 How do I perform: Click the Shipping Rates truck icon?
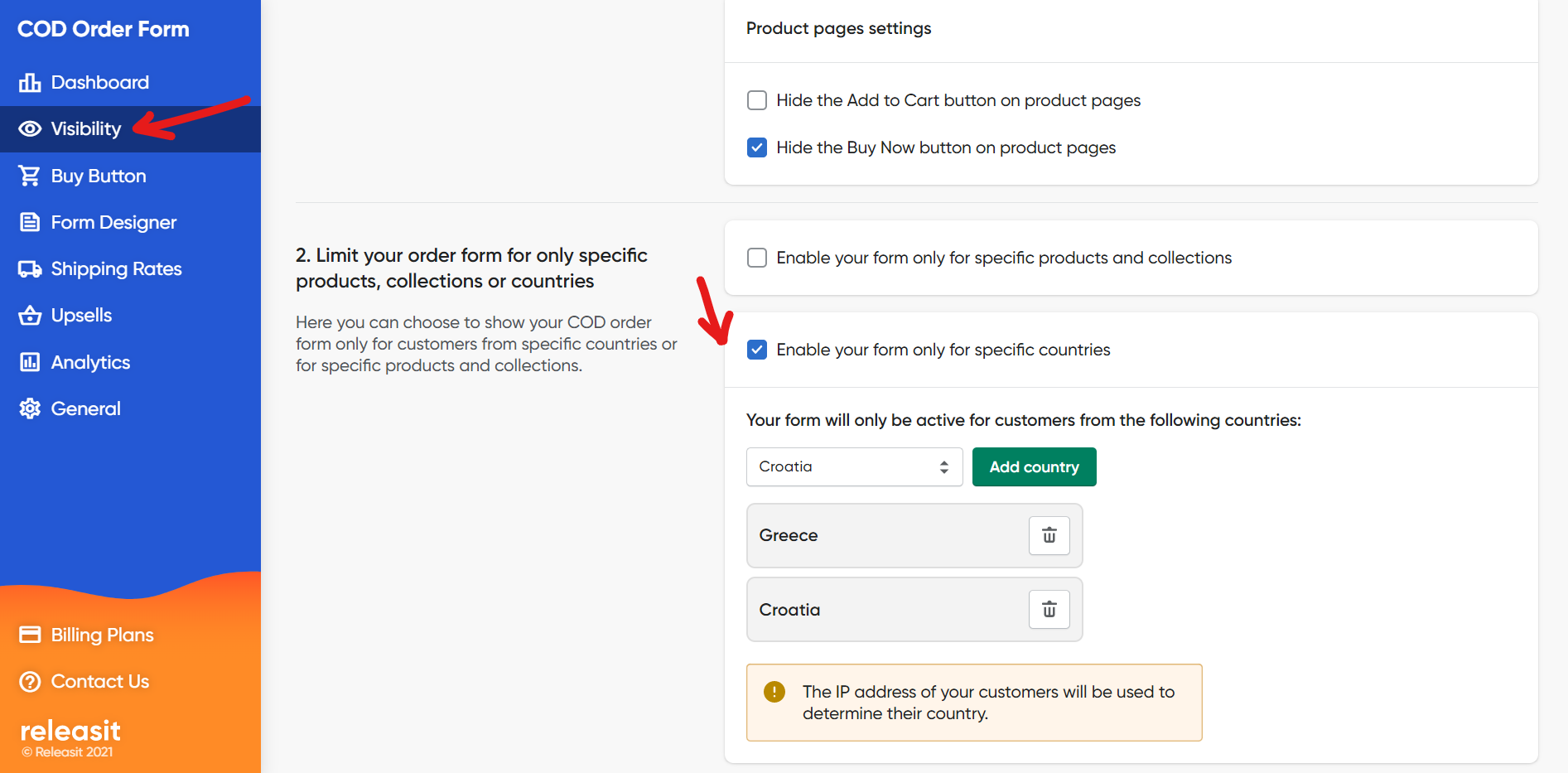pos(30,269)
